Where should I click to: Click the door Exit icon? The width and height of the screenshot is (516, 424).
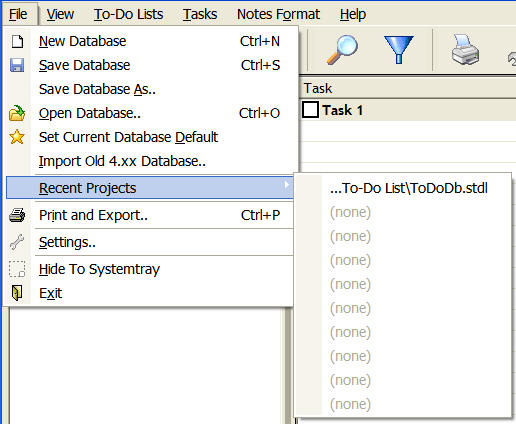coord(17,293)
